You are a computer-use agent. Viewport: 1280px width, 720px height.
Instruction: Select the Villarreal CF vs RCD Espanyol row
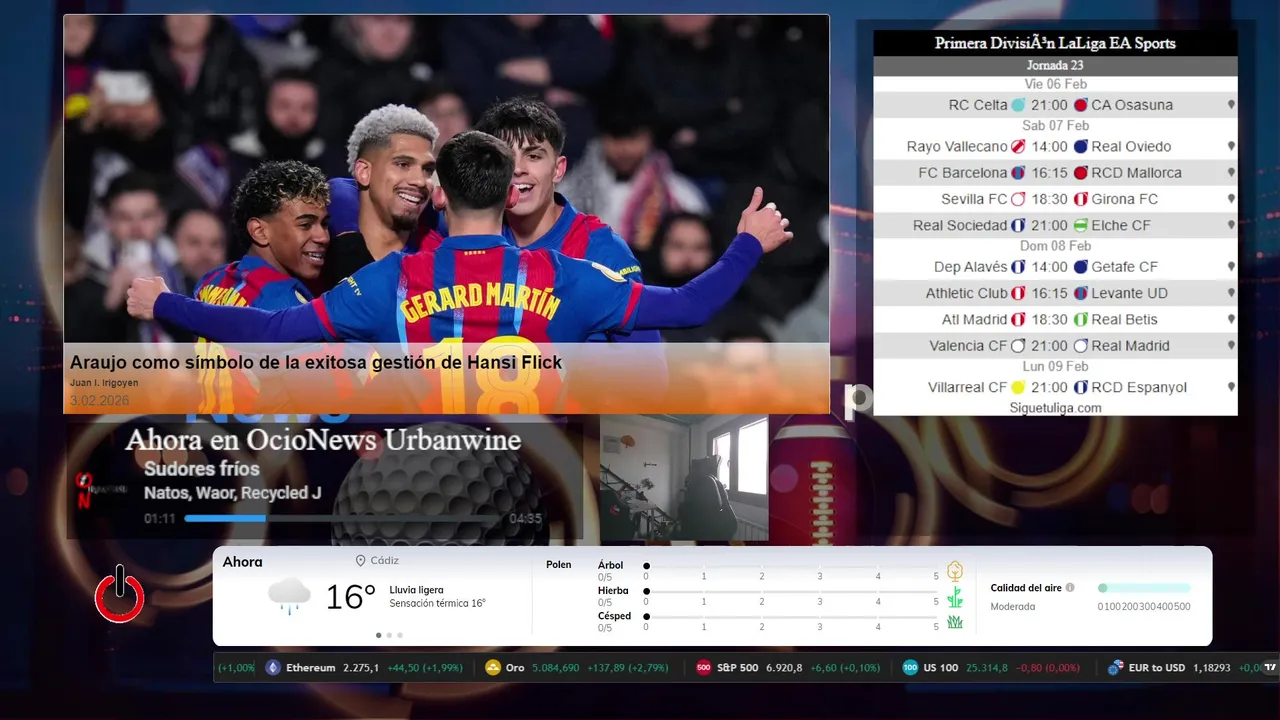click(1055, 387)
